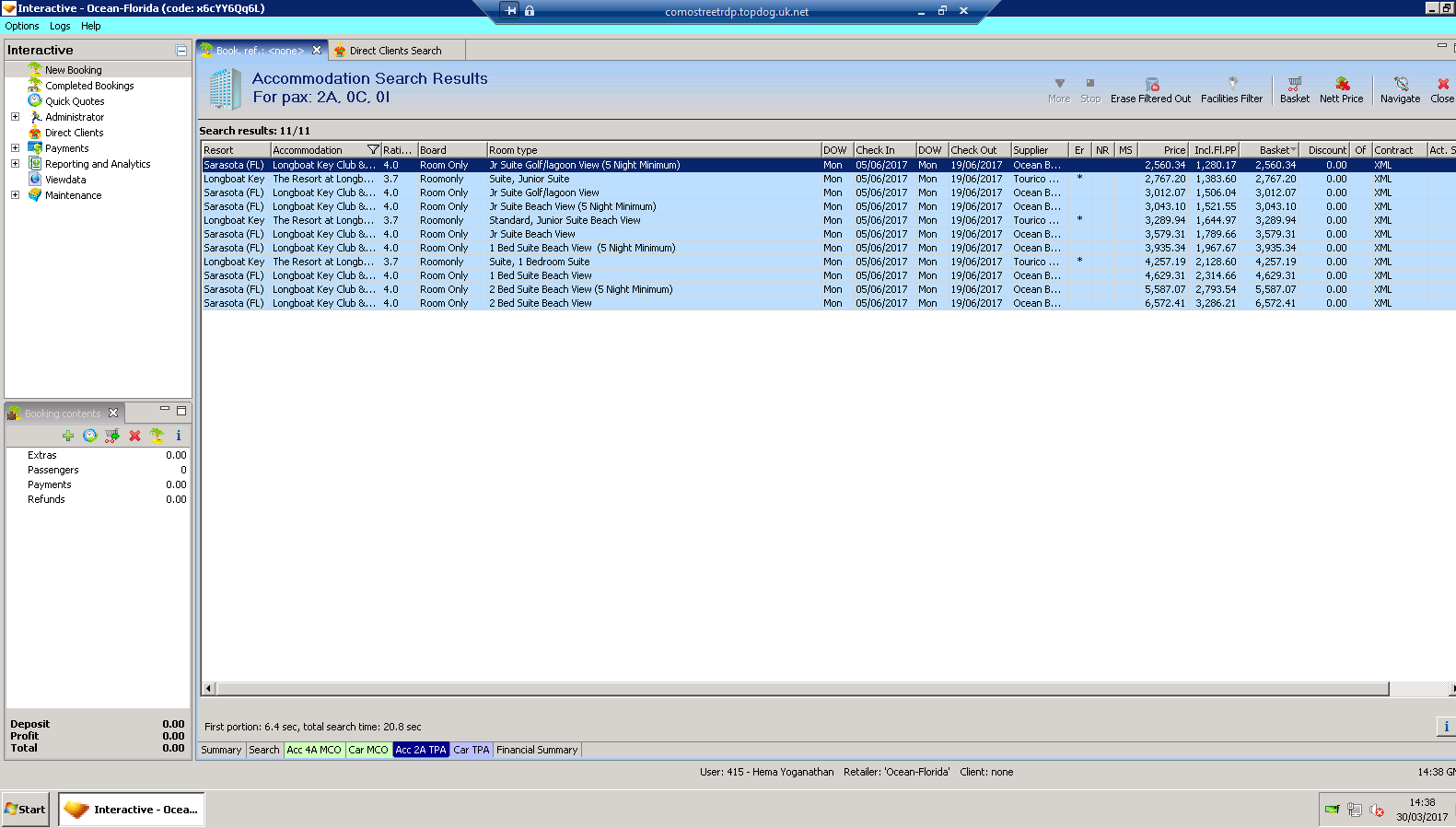Open the Help menu
Viewport: 1456px width, 828px height.
coord(90,26)
